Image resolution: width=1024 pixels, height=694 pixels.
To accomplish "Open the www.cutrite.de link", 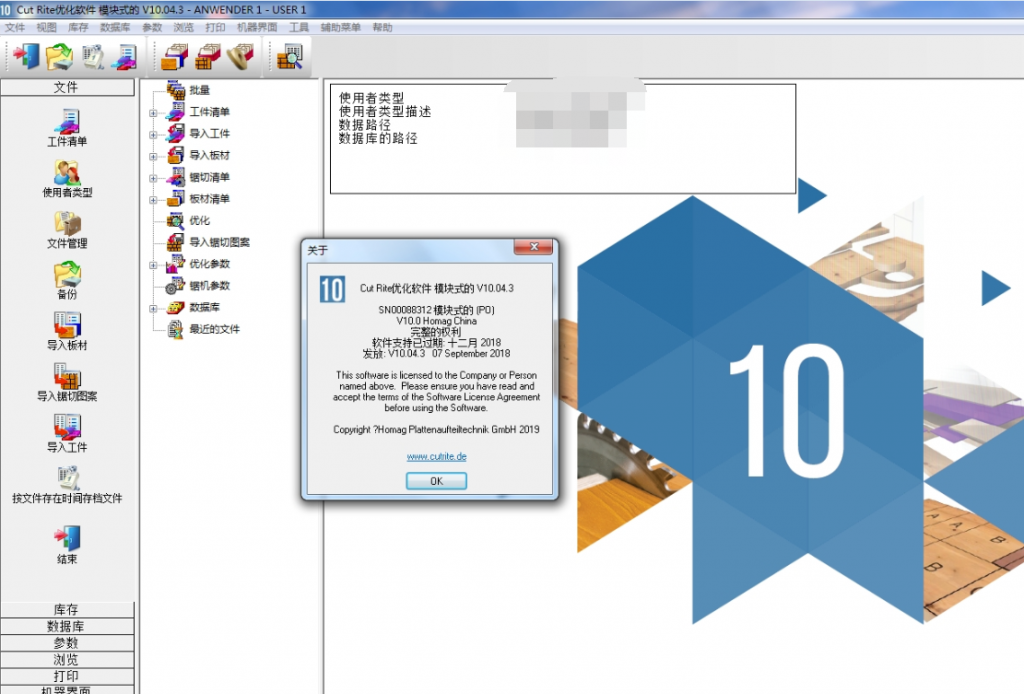I will coord(436,457).
